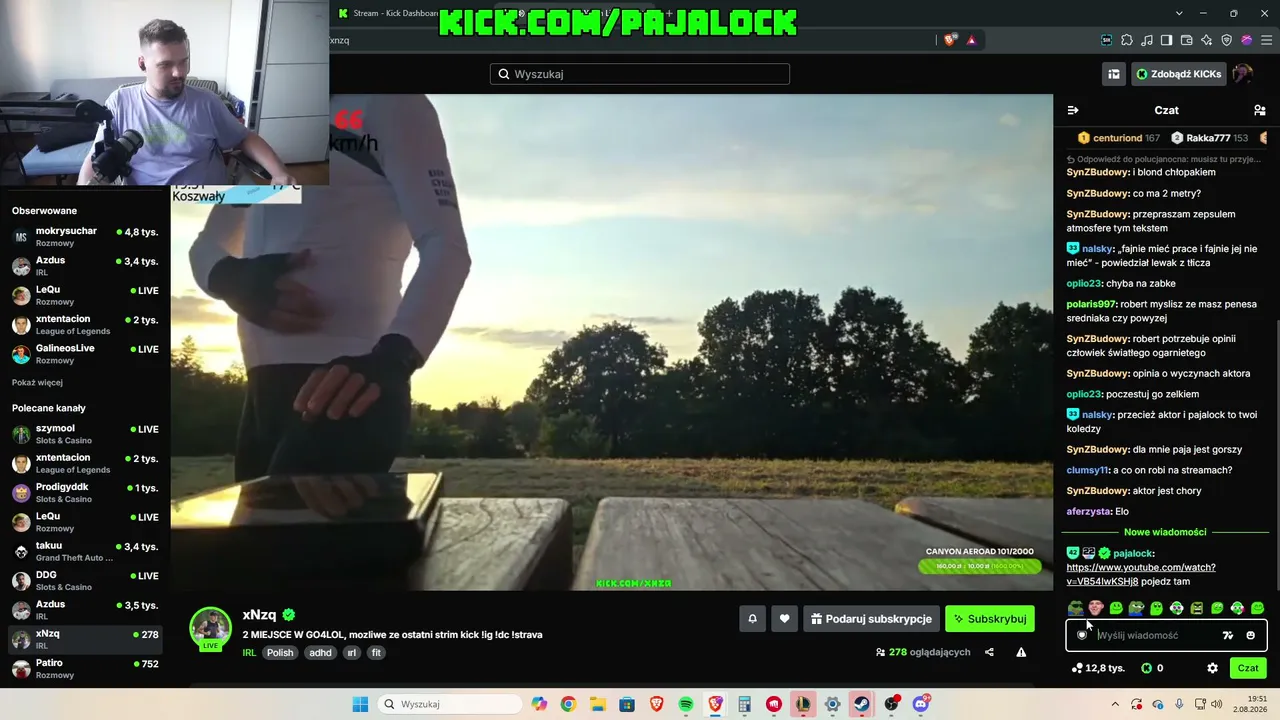Open GalineosLive in followed channels
The width and height of the screenshot is (1280, 720).
85,353
